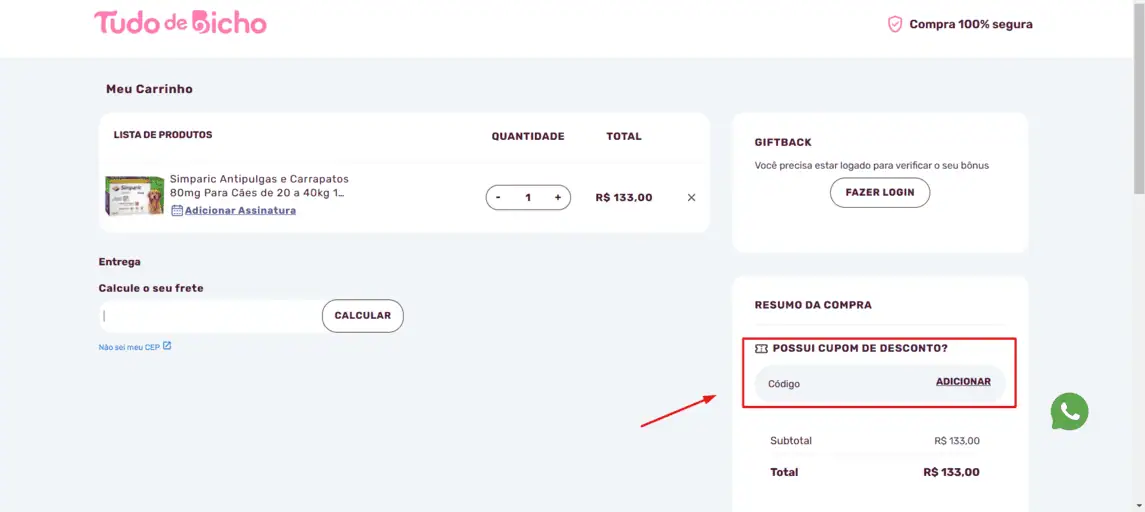Click the secure purchase shield icon
The image size is (1145, 512).
(x=895, y=24)
